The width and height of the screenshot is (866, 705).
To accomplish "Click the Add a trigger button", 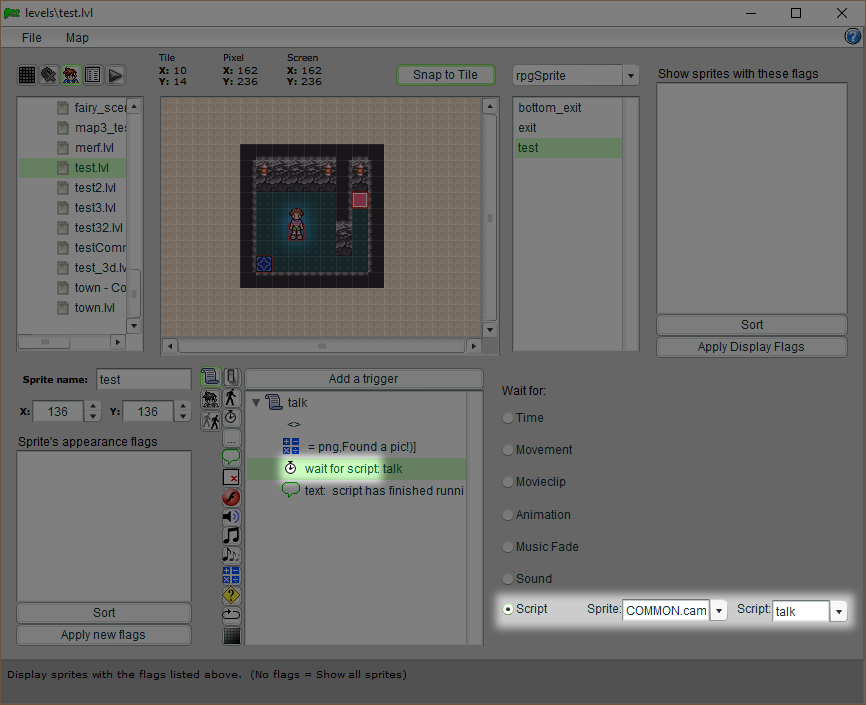I will [363, 378].
